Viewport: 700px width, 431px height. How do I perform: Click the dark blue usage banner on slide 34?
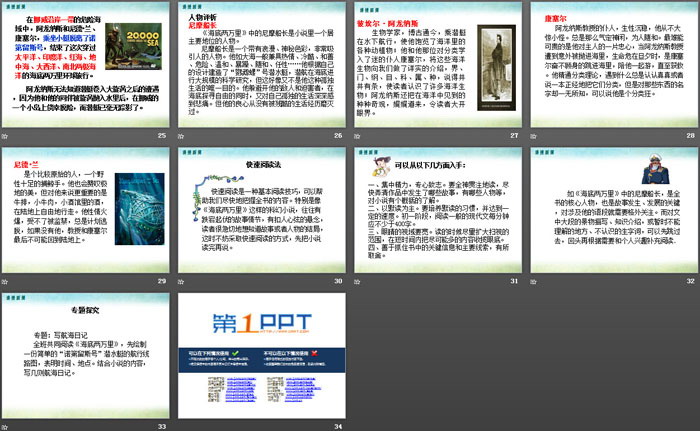[x=262, y=360]
